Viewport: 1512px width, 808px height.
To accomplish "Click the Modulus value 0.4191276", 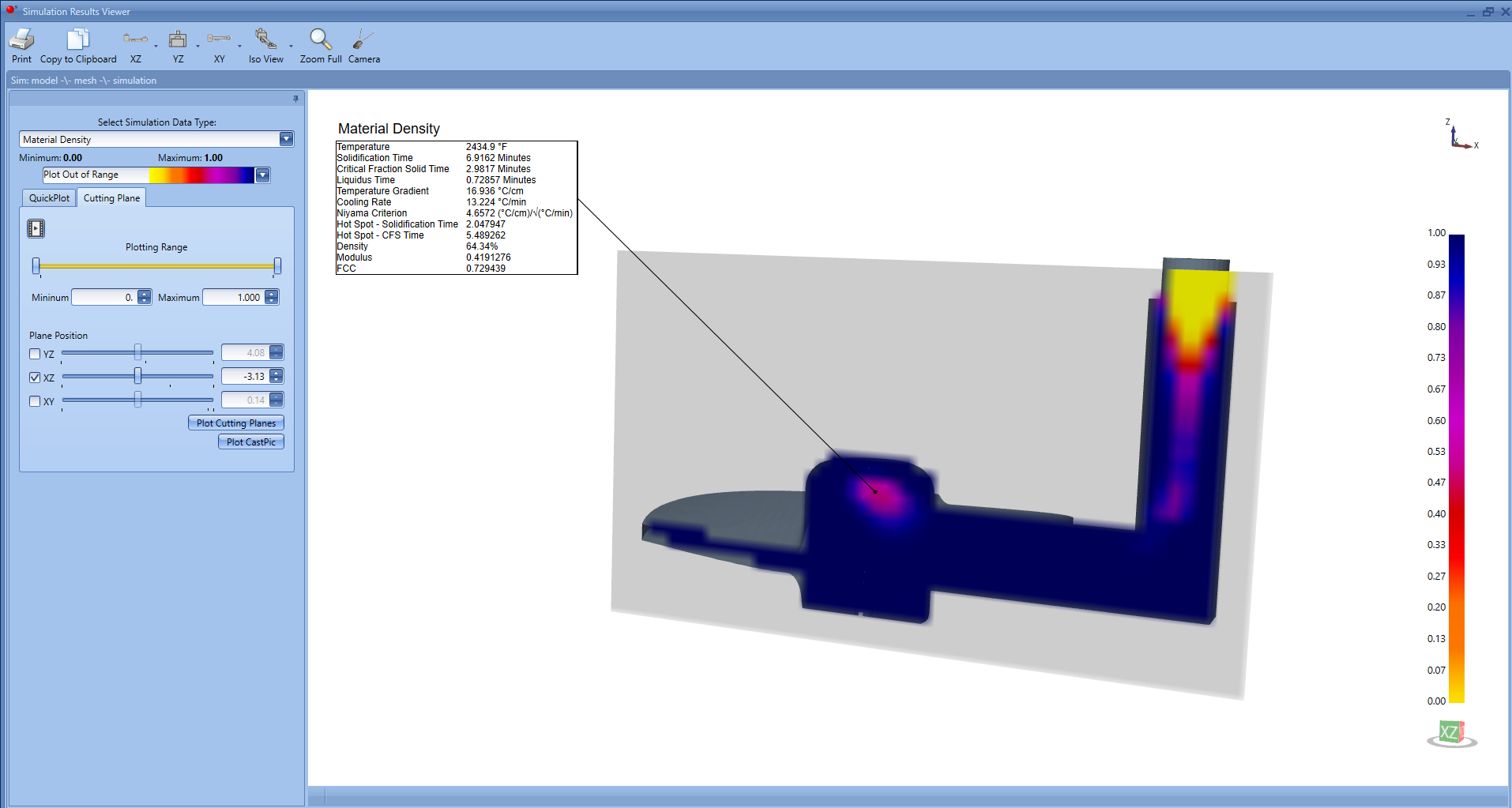I will coord(488,257).
